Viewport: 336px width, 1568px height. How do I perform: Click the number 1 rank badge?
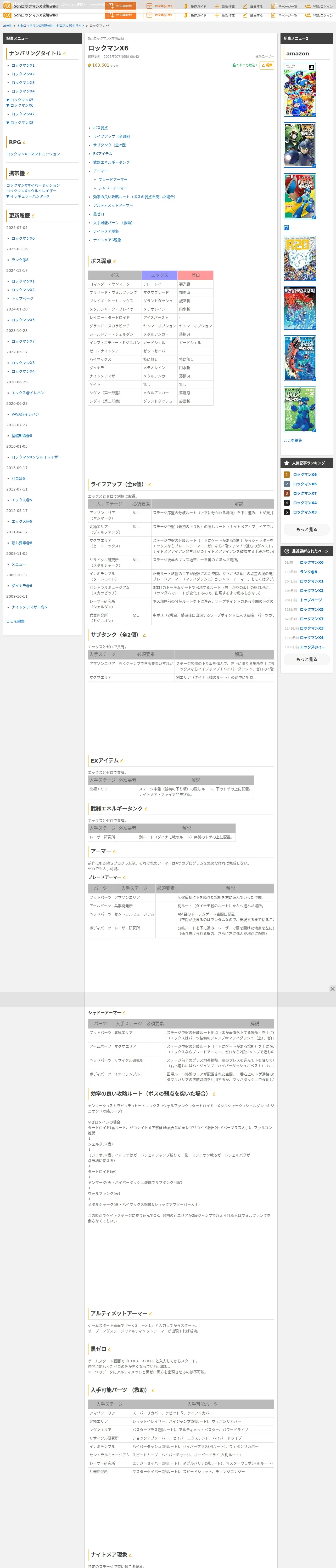click(287, 475)
